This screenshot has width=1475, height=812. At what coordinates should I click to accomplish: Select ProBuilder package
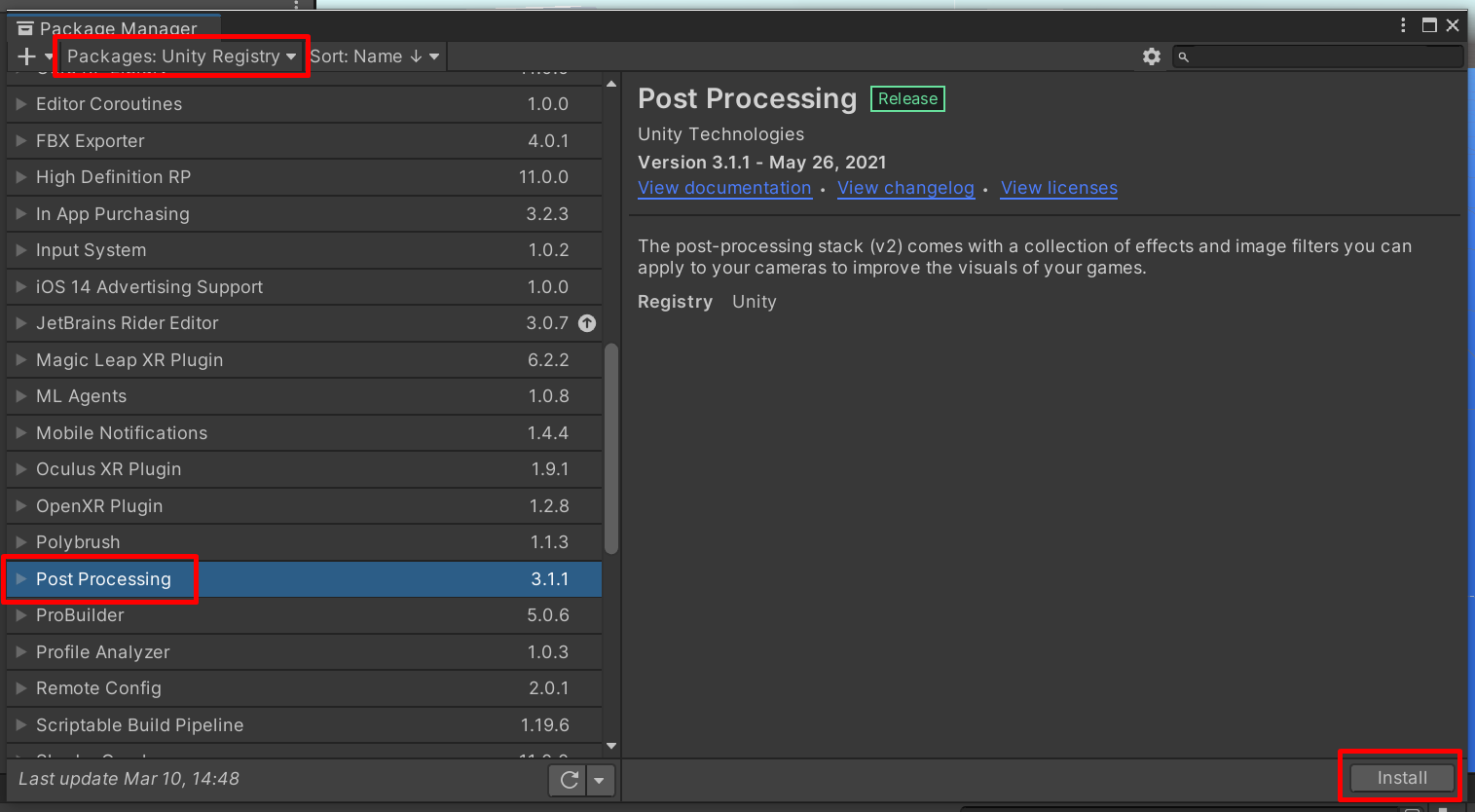point(304,615)
